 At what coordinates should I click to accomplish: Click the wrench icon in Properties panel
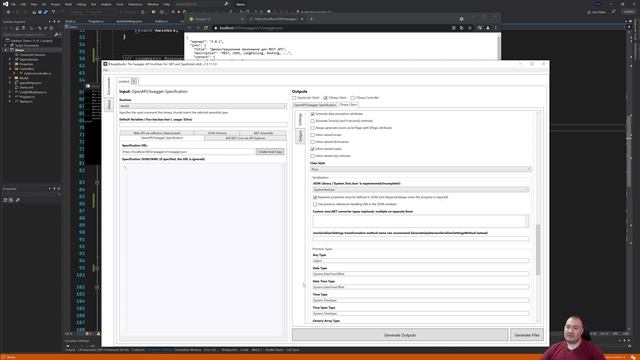click(18, 200)
